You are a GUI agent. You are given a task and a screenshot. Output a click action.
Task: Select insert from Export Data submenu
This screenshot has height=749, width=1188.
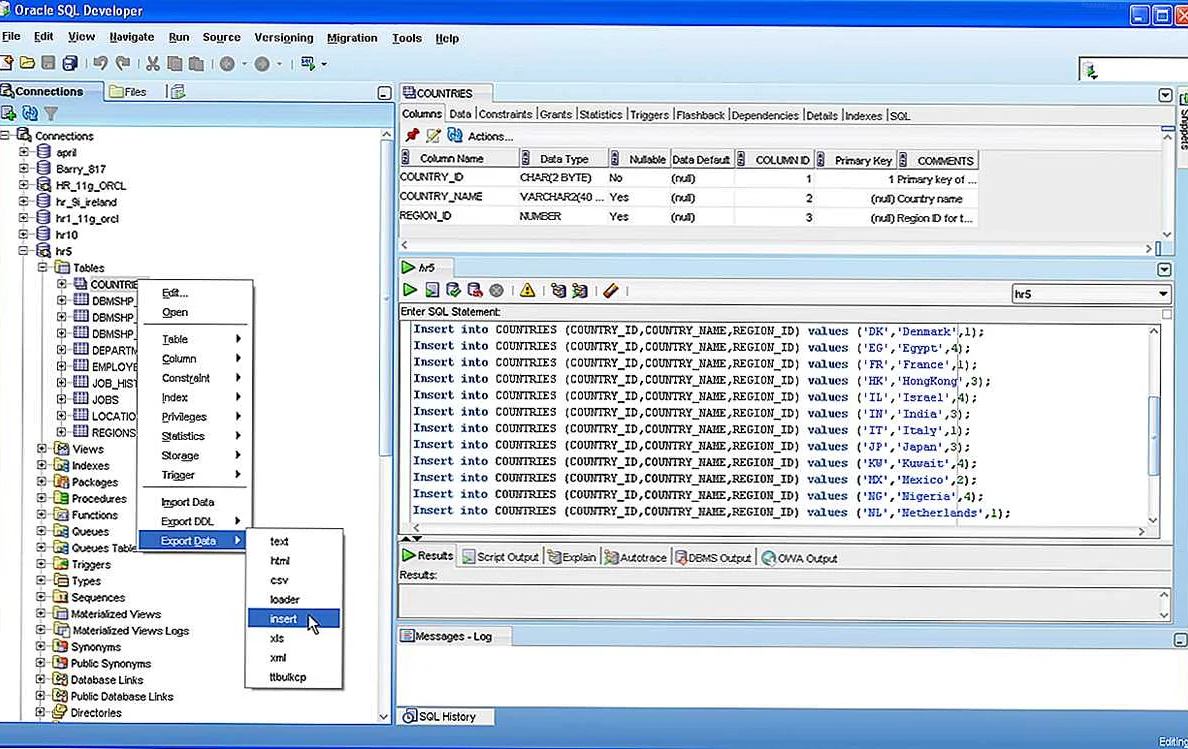pyautogui.click(x=283, y=619)
